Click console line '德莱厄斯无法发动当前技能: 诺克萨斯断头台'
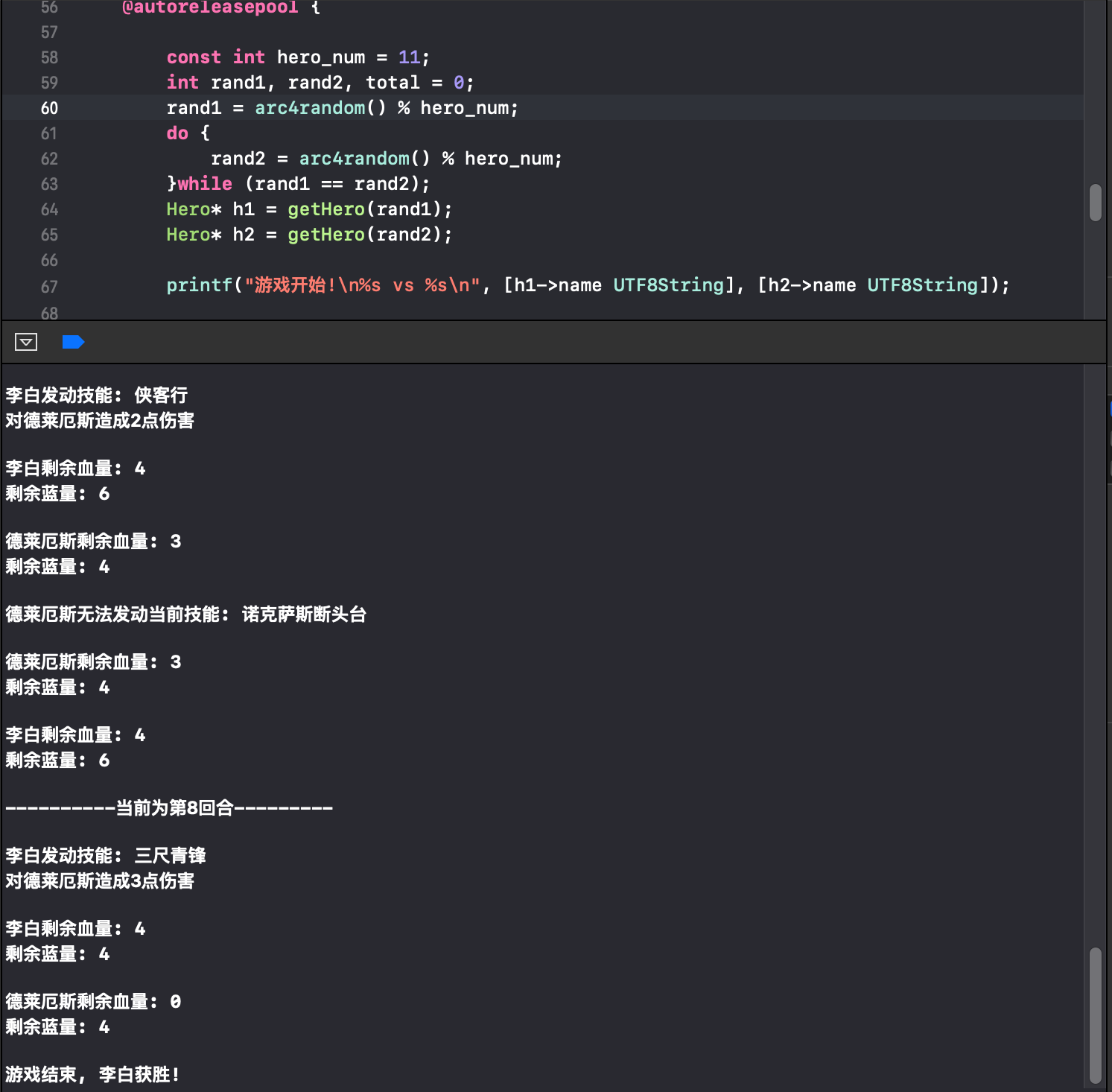The image size is (1112, 1092). click(186, 615)
